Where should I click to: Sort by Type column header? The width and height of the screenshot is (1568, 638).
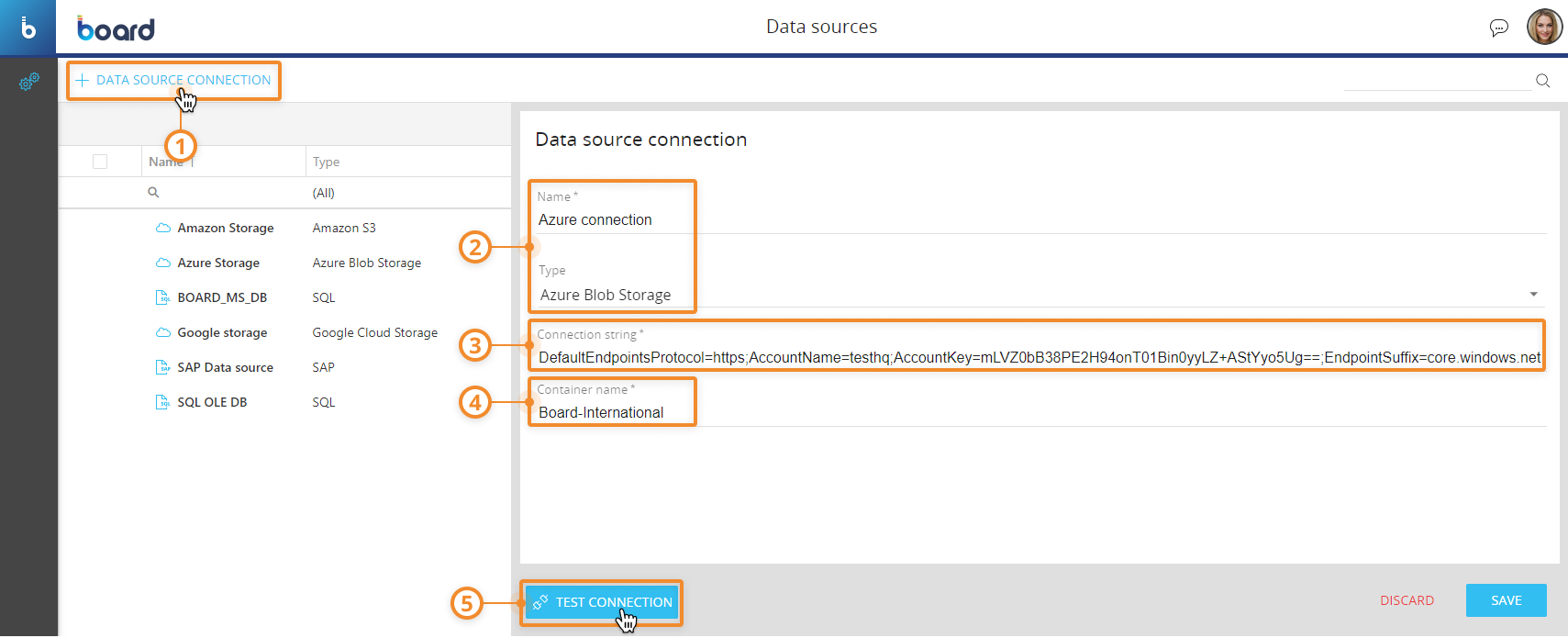tap(326, 162)
